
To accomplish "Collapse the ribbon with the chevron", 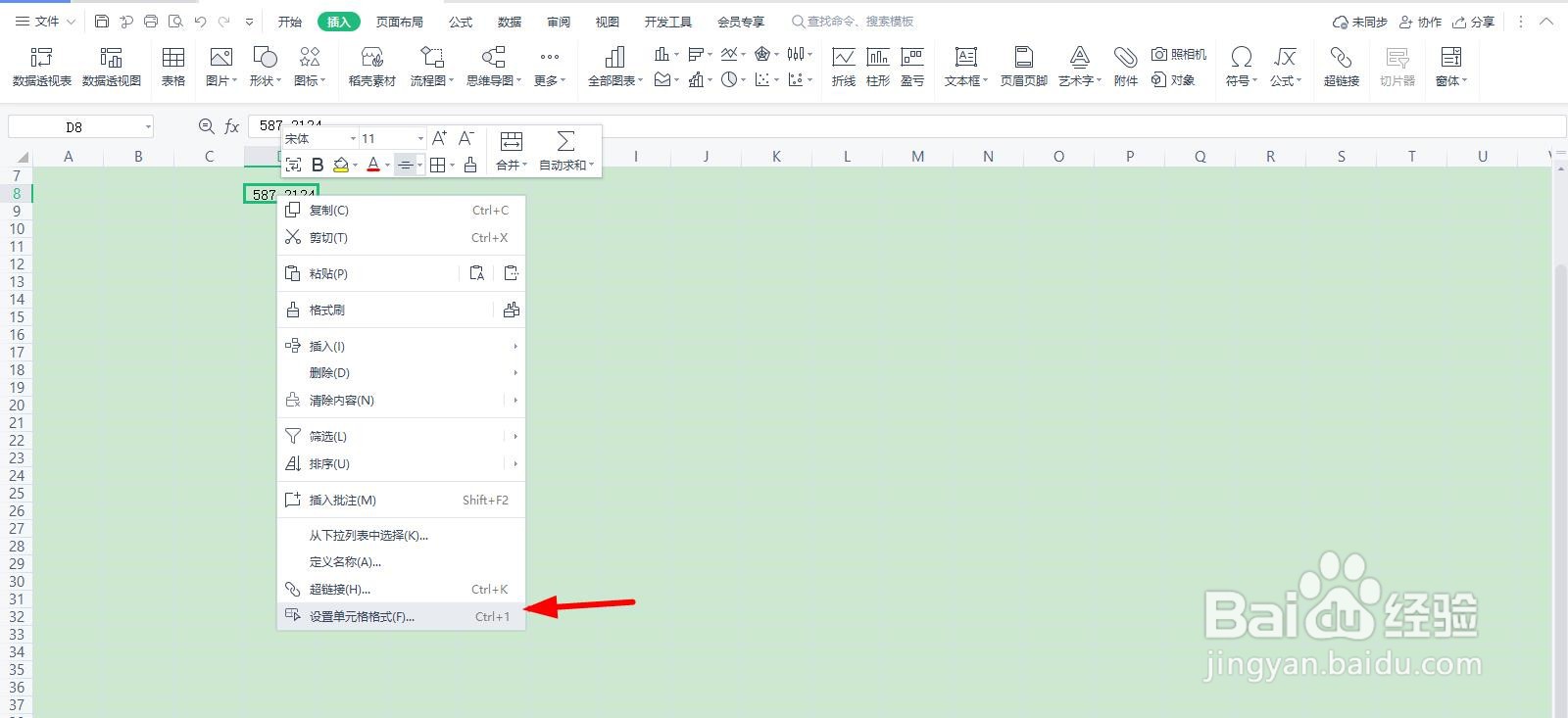I will (x=1547, y=21).
